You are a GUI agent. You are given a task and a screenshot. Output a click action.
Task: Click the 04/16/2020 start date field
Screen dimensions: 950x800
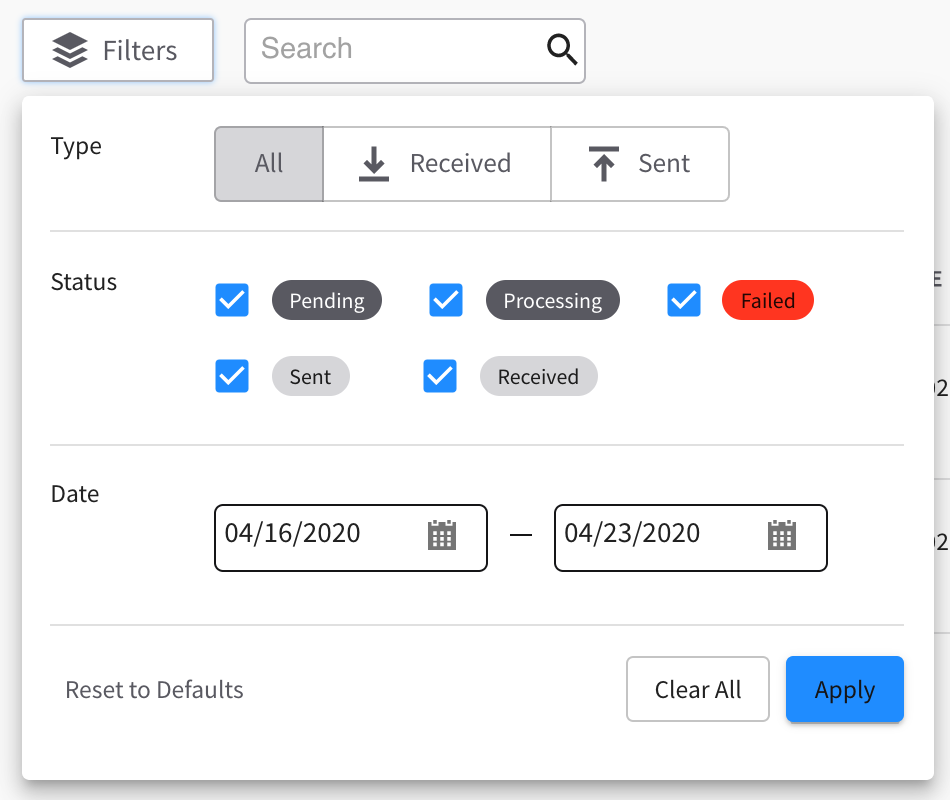pyautogui.click(x=351, y=538)
